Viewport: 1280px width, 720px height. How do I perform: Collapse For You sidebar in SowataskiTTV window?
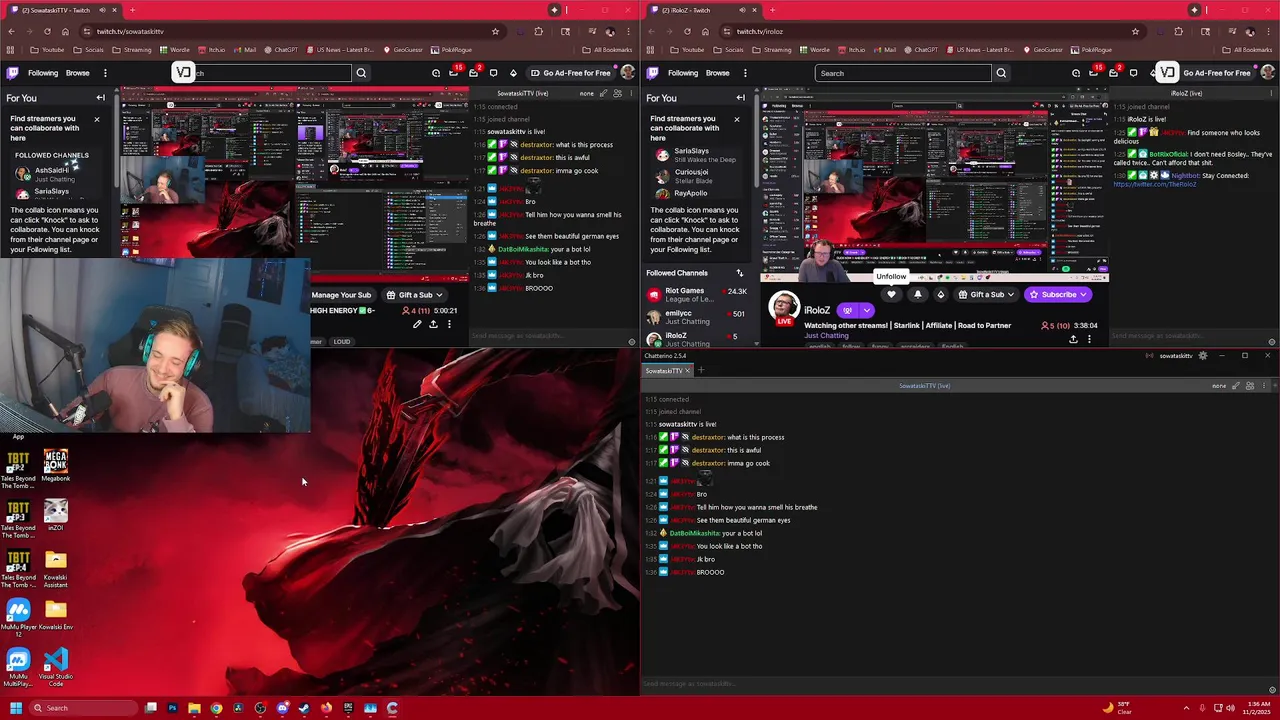click(100, 98)
